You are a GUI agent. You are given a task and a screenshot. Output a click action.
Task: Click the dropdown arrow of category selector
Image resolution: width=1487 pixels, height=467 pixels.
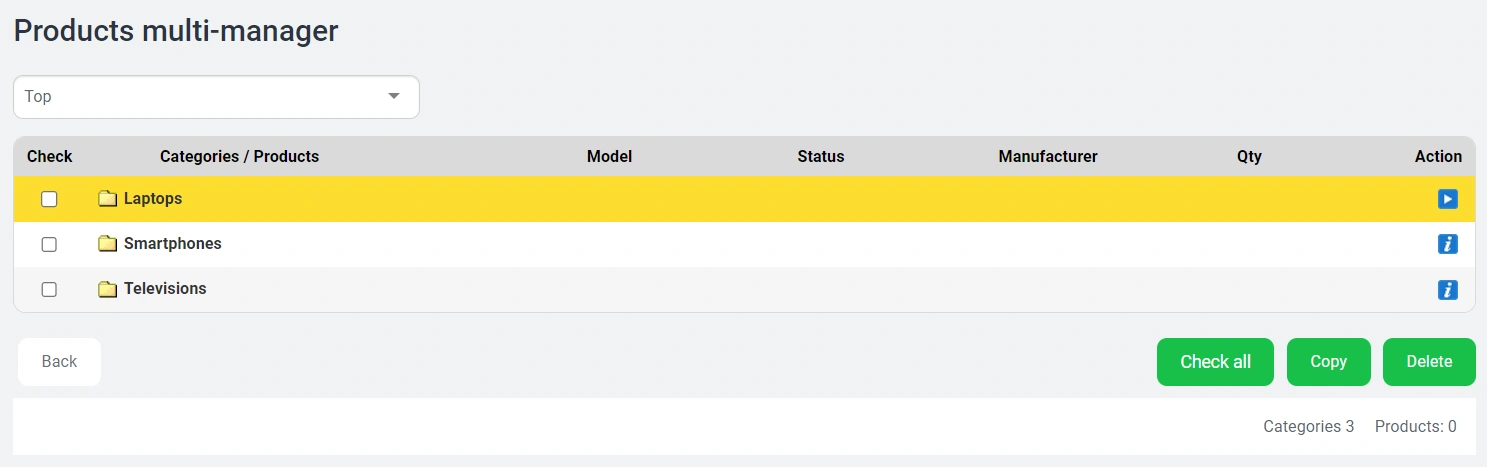tap(394, 96)
